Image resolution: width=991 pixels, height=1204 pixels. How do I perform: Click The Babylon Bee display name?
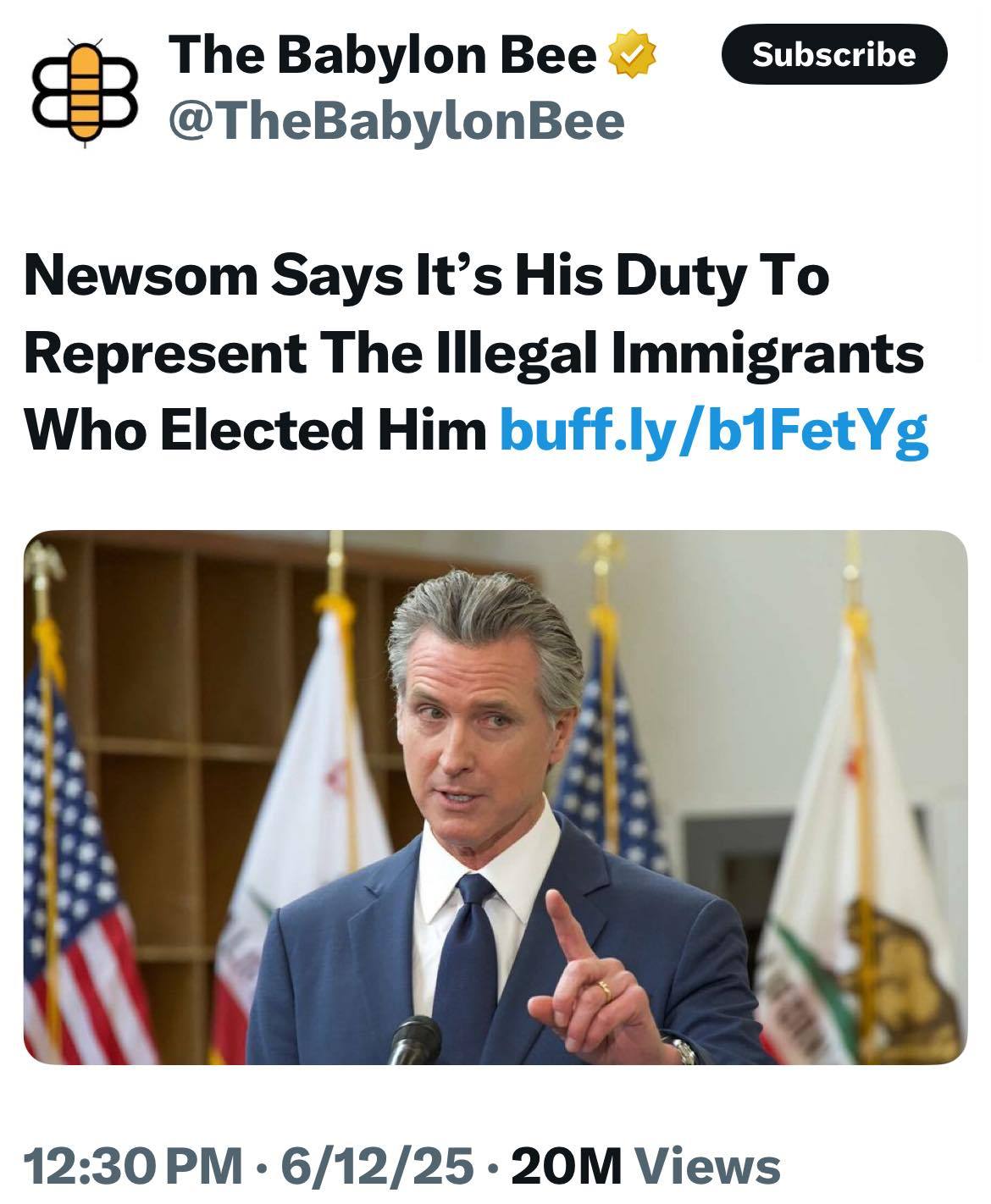pyautogui.click(x=383, y=56)
